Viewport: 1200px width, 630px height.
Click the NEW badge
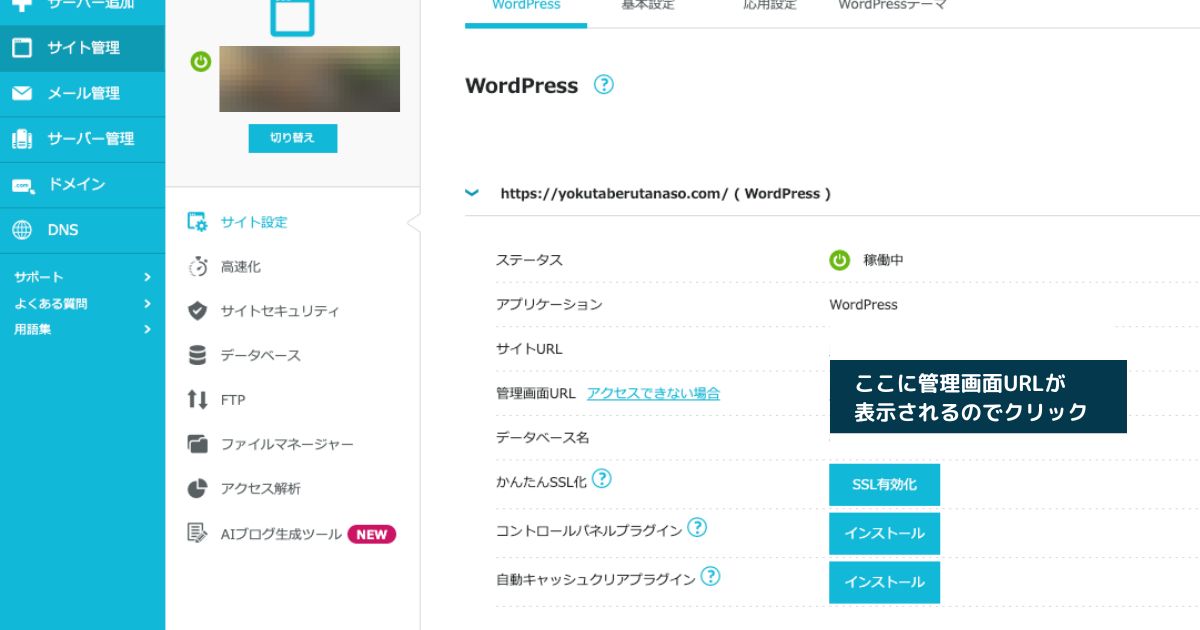click(372, 534)
